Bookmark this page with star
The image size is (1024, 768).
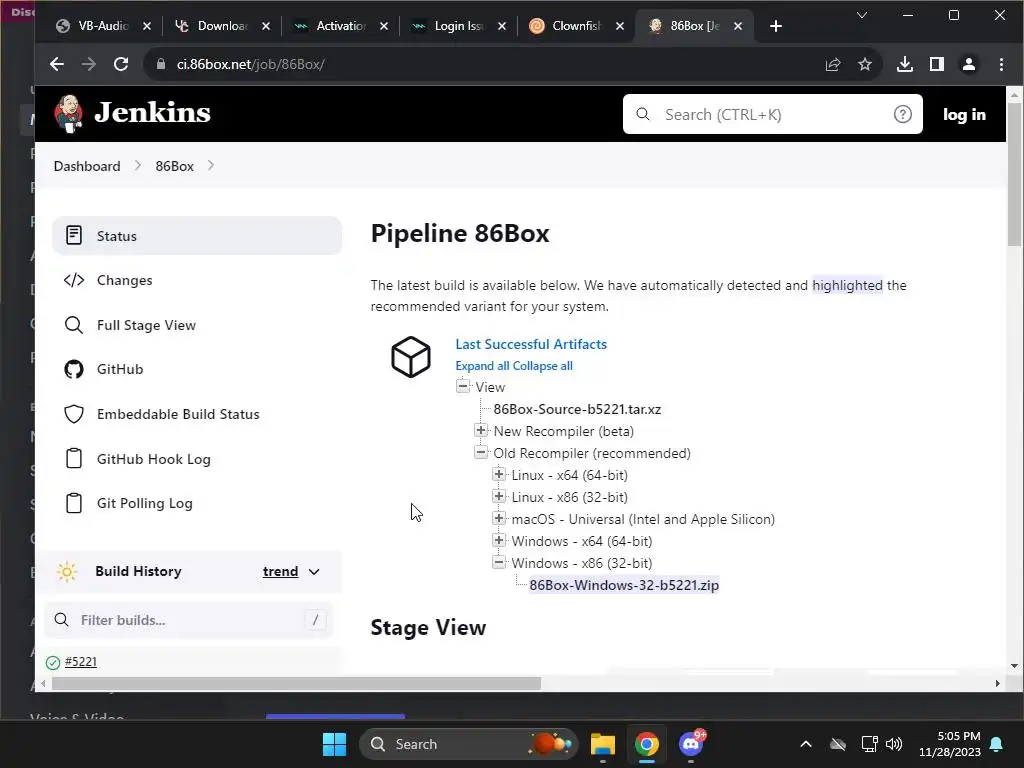tap(865, 64)
